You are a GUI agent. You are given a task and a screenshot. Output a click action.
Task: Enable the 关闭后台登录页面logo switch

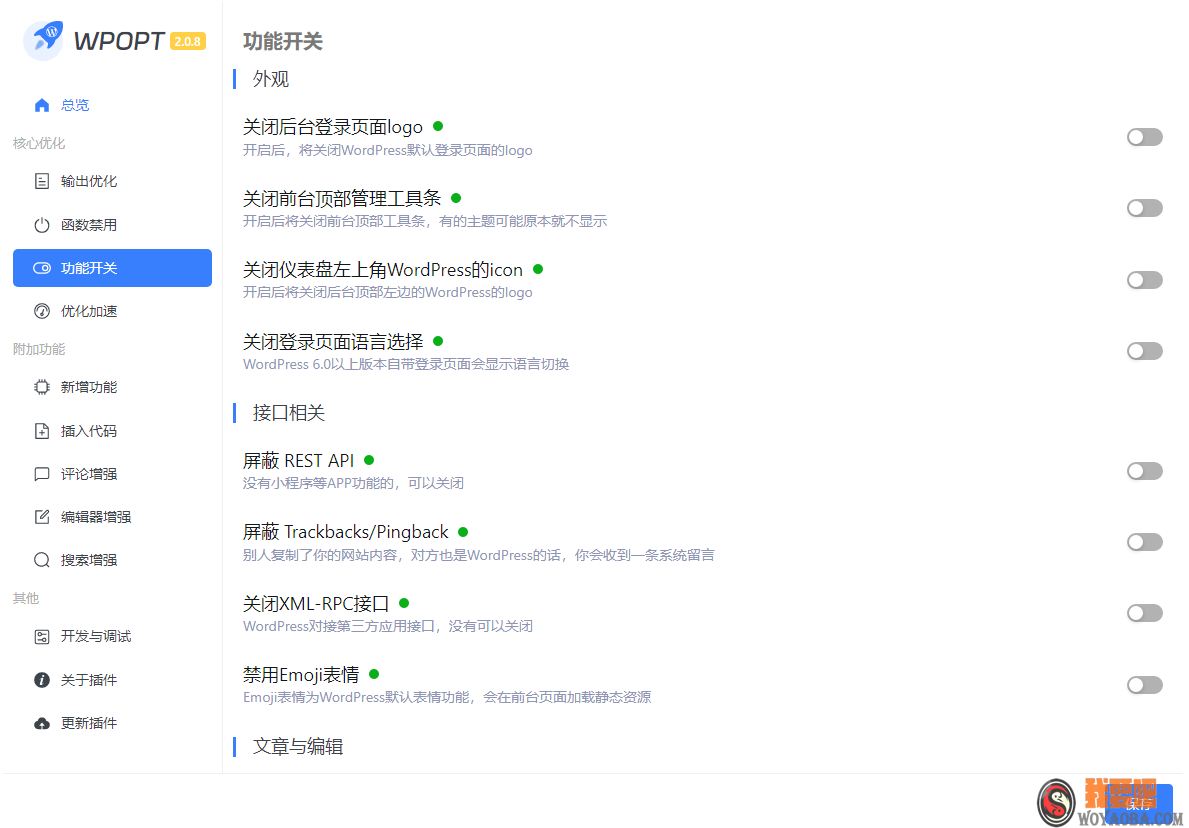1144,137
